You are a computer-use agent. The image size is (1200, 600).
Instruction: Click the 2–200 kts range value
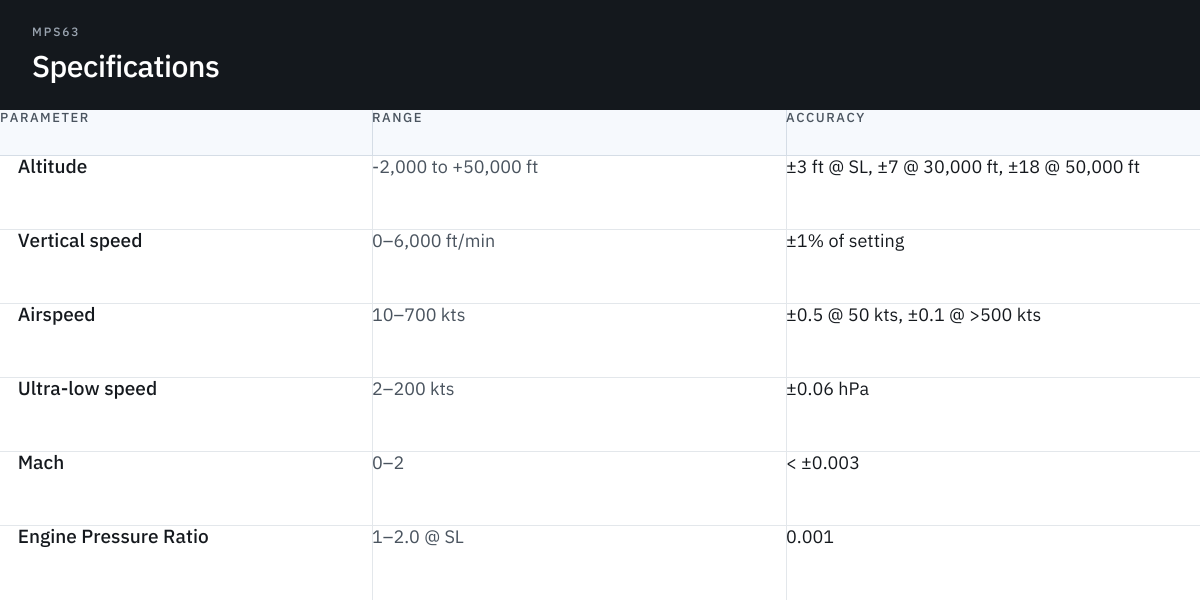(x=413, y=389)
